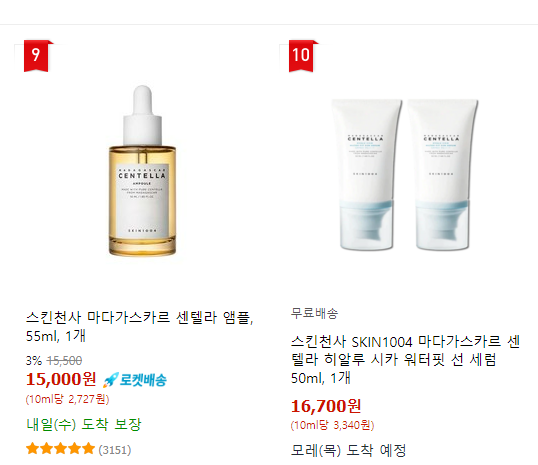Click the 10ml당 2,727원 unit price

coord(68,399)
